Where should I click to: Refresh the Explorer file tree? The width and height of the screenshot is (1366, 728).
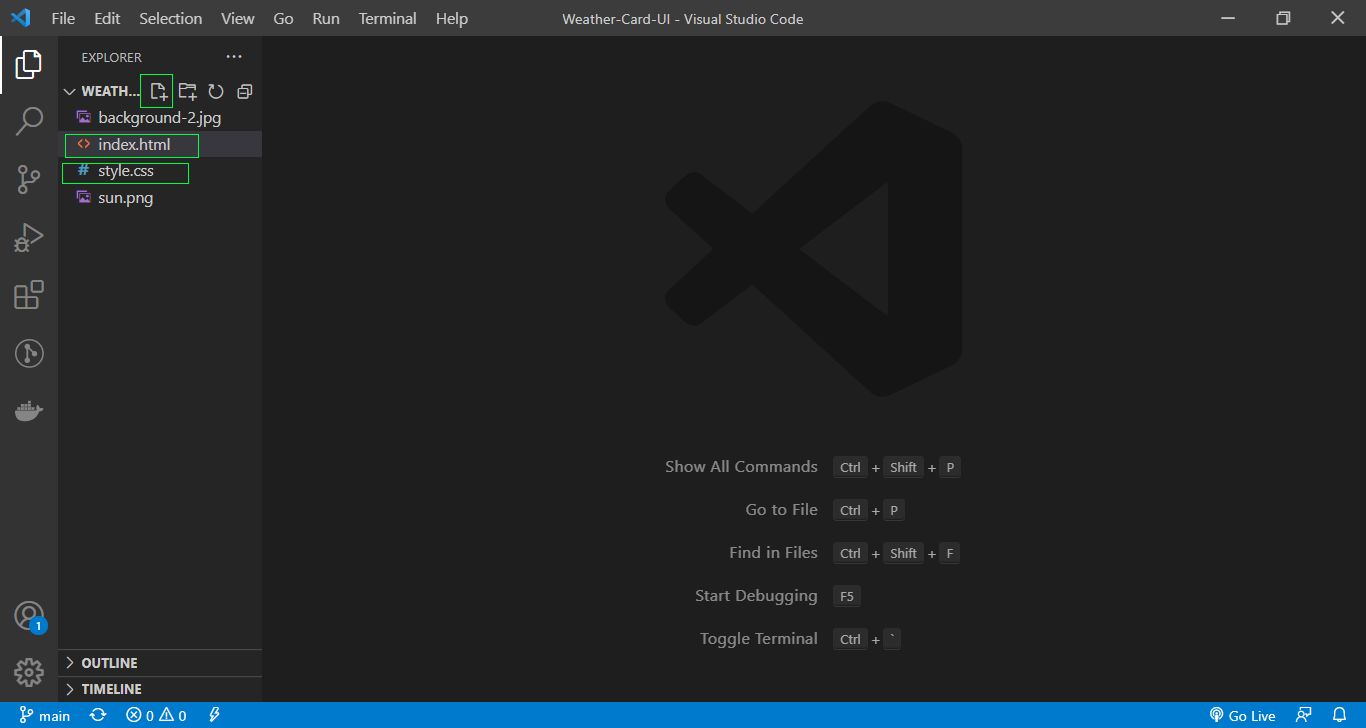pos(215,91)
